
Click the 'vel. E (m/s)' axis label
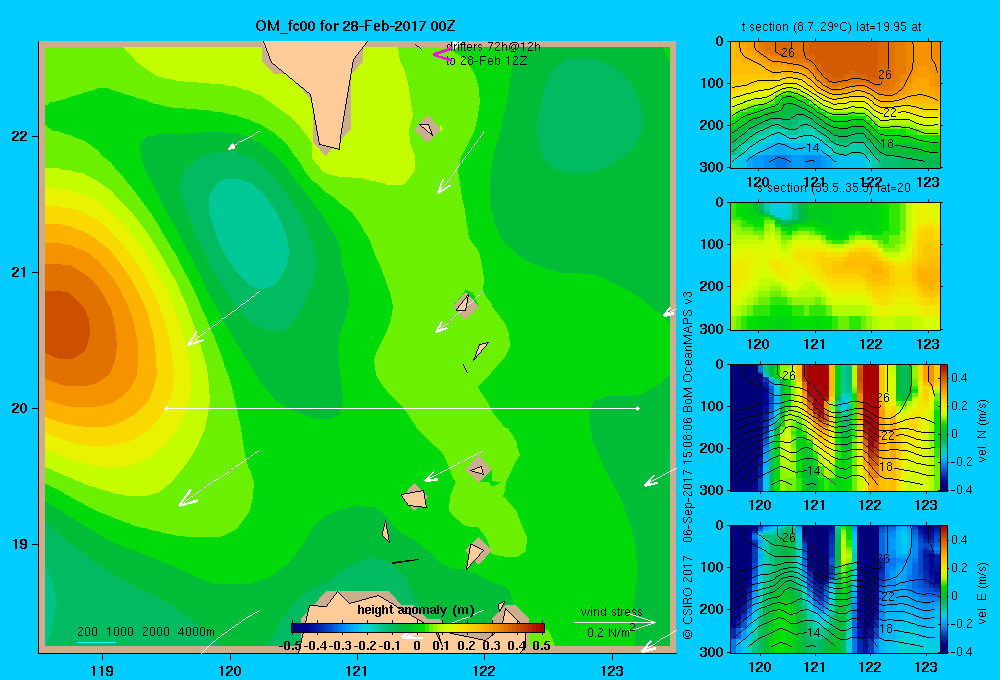pyautogui.click(x=983, y=593)
